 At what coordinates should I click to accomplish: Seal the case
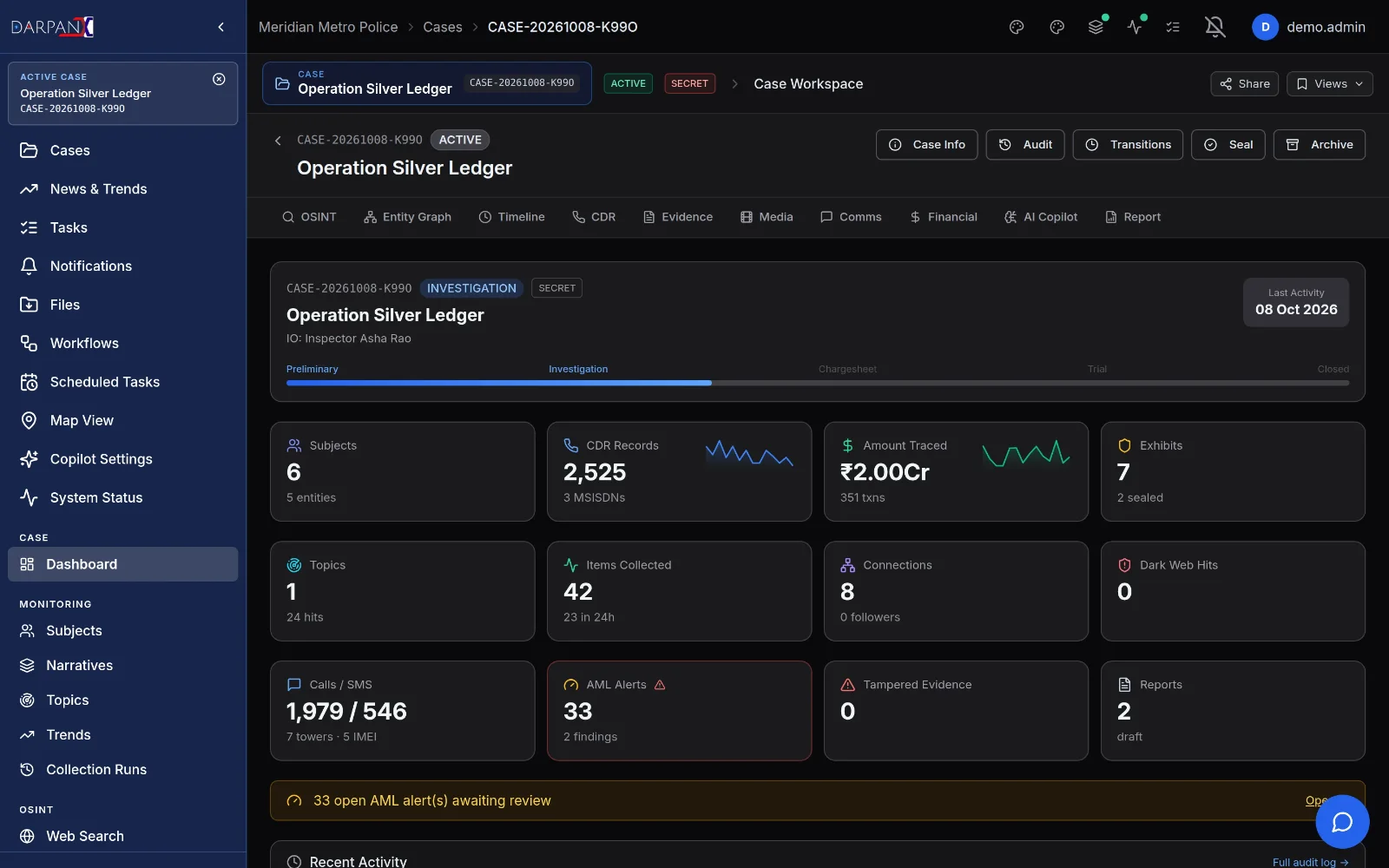pyautogui.click(x=1228, y=145)
